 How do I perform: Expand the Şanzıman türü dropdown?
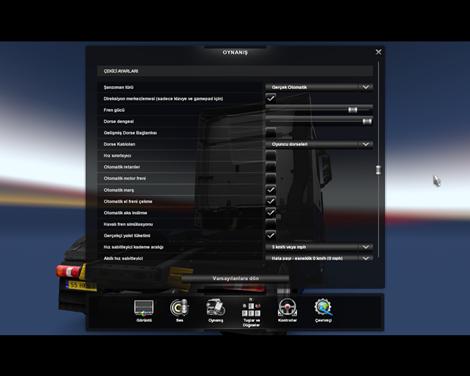(319, 87)
